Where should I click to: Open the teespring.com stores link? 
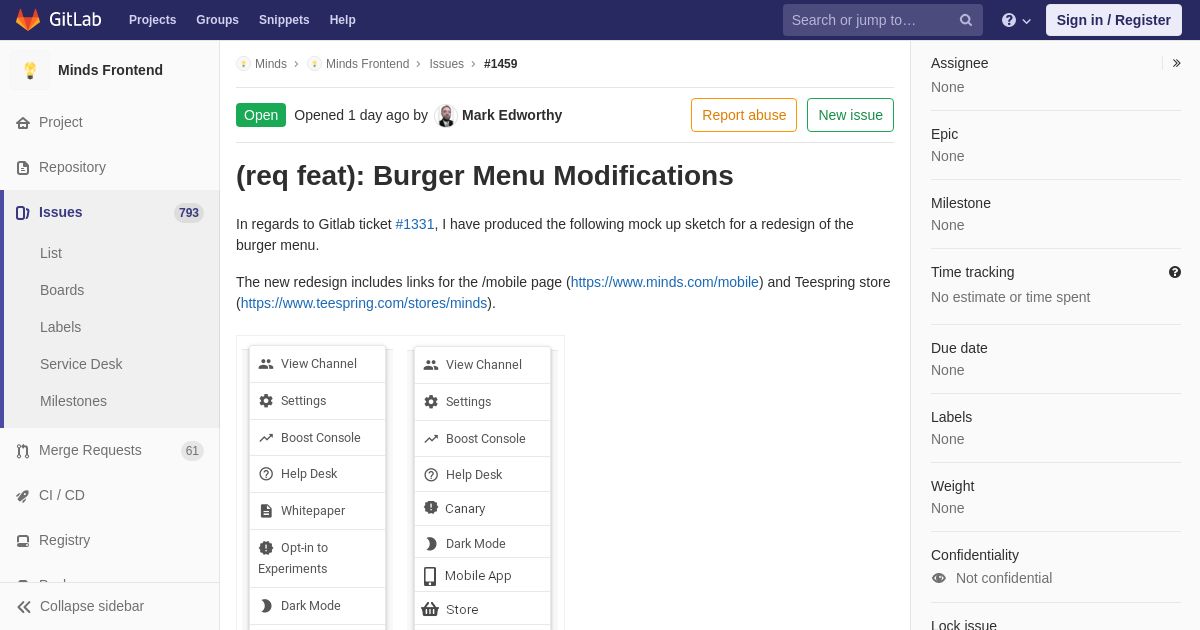(364, 303)
